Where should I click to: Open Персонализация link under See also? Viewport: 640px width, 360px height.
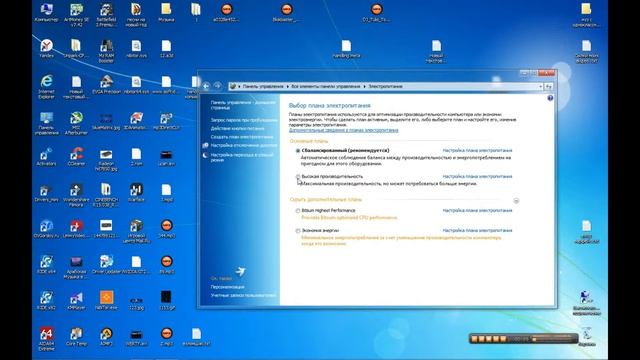(x=227, y=287)
